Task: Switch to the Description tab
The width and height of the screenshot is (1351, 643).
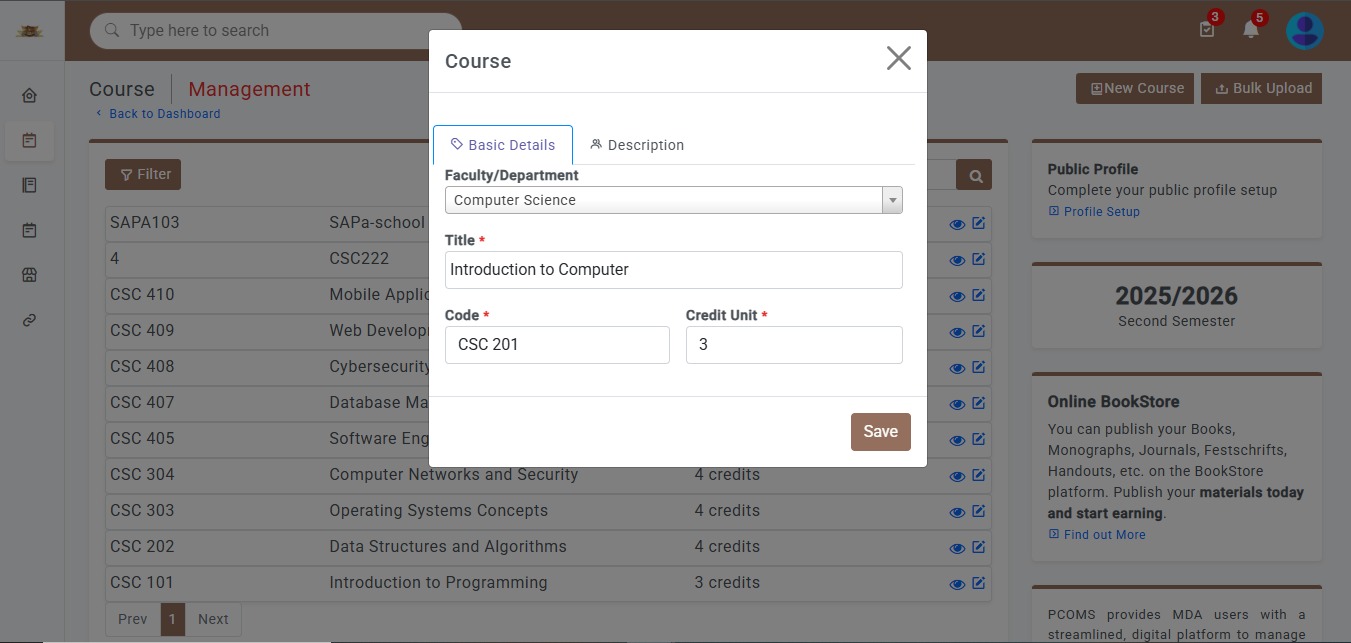Action: 637,145
